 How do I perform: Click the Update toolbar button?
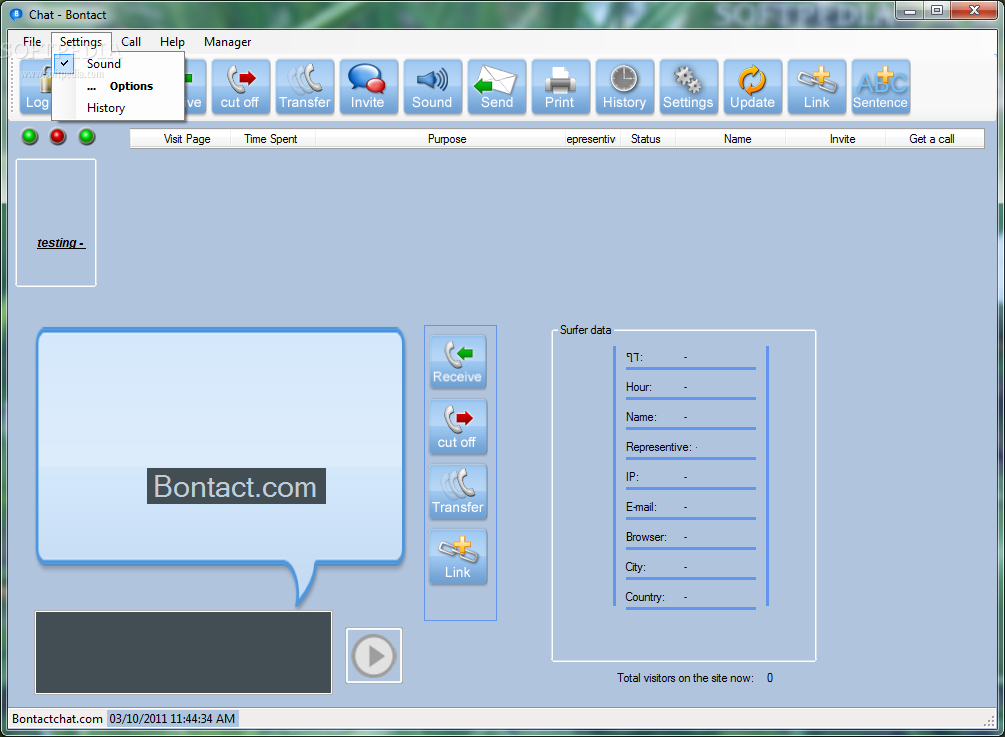pyautogui.click(x=752, y=87)
